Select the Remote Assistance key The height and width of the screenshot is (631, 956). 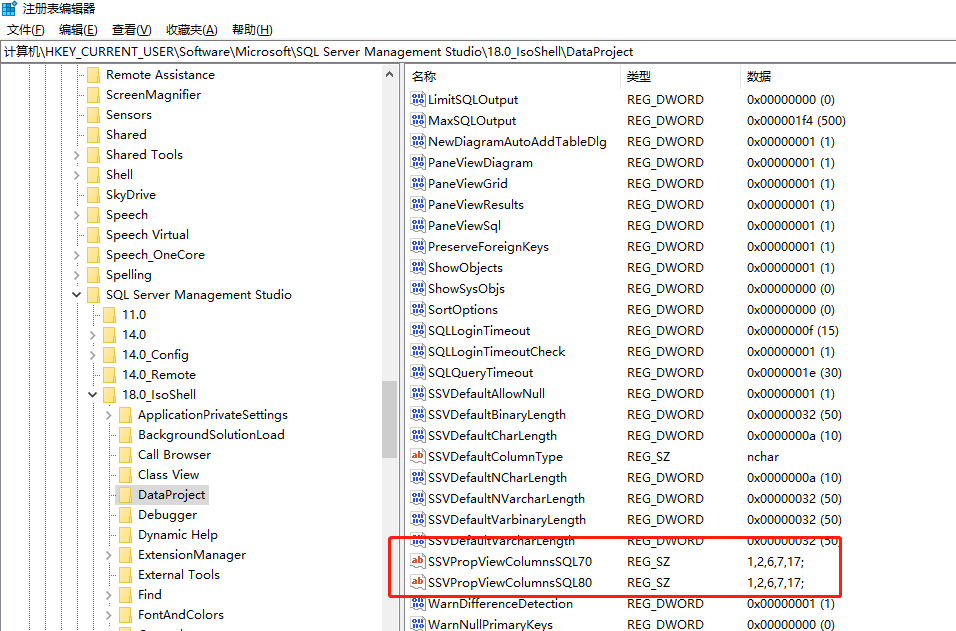click(160, 74)
